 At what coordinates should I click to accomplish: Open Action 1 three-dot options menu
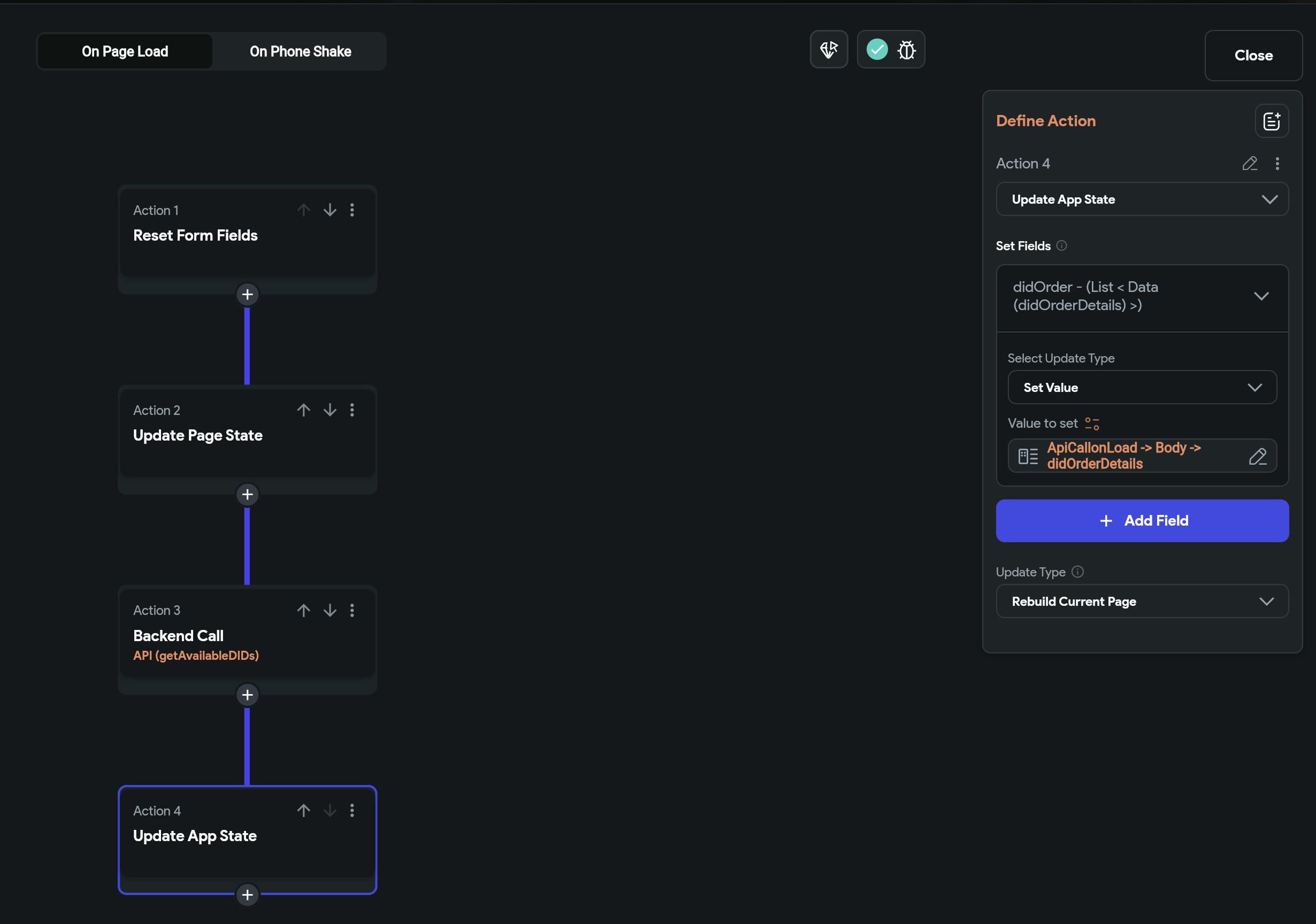coord(352,210)
